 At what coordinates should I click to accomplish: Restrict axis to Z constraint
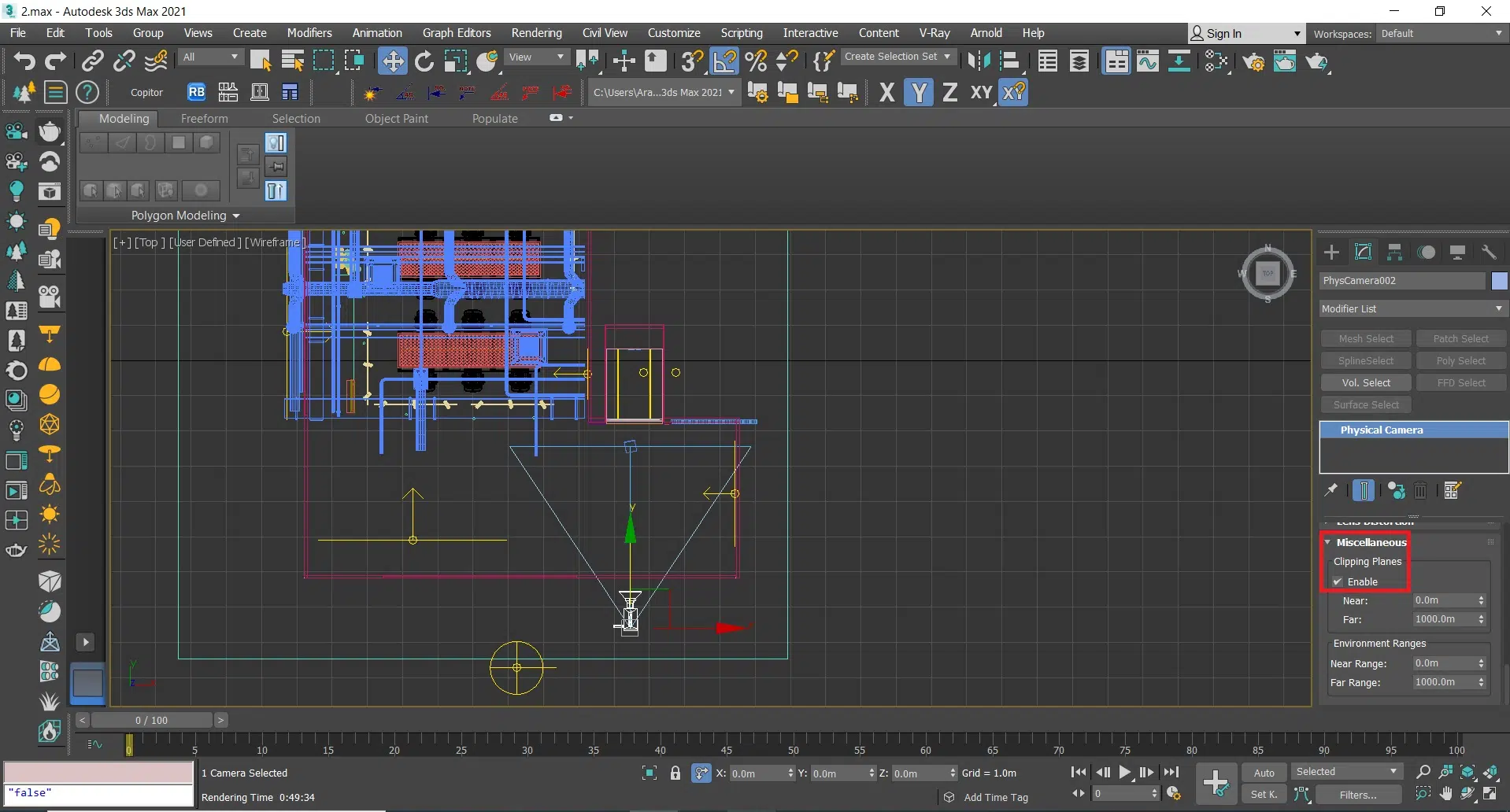tap(949, 93)
